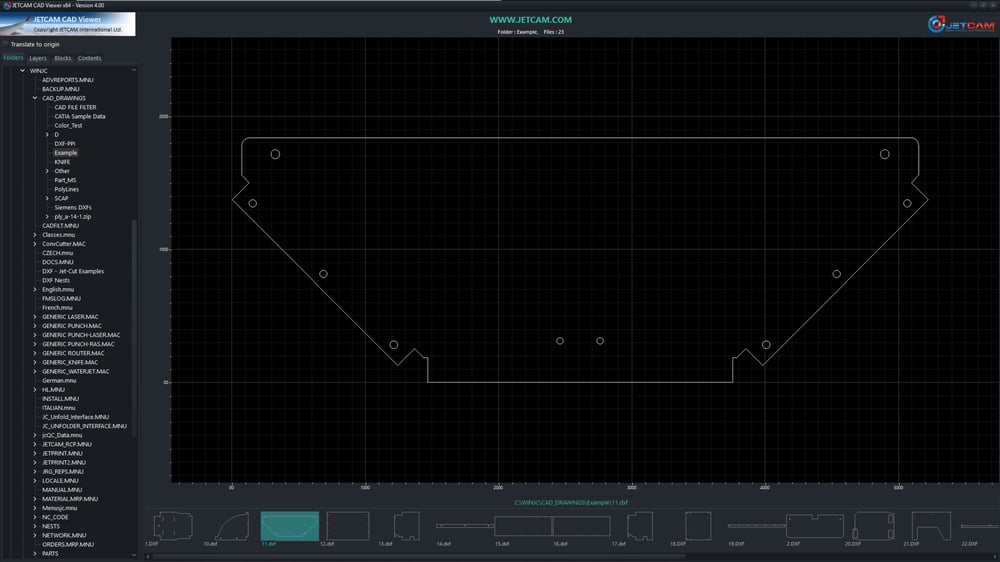The width and height of the screenshot is (1000, 562).
Task: Select the KNIFE folder in the tree
Action: point(62,162)
